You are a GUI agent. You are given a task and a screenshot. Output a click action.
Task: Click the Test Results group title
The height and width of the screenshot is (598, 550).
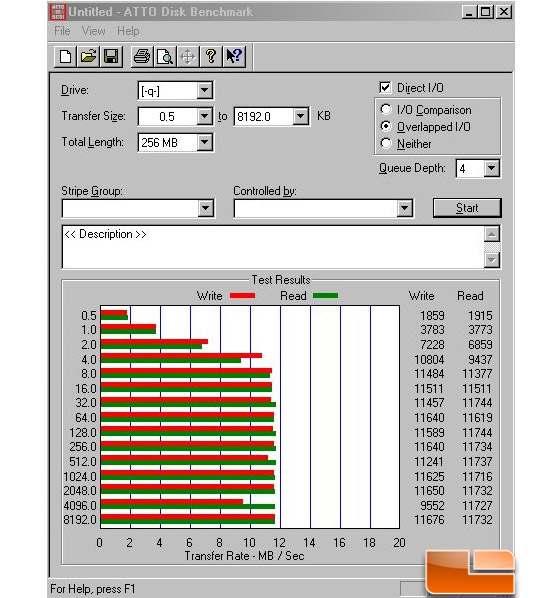coord(281,280)
